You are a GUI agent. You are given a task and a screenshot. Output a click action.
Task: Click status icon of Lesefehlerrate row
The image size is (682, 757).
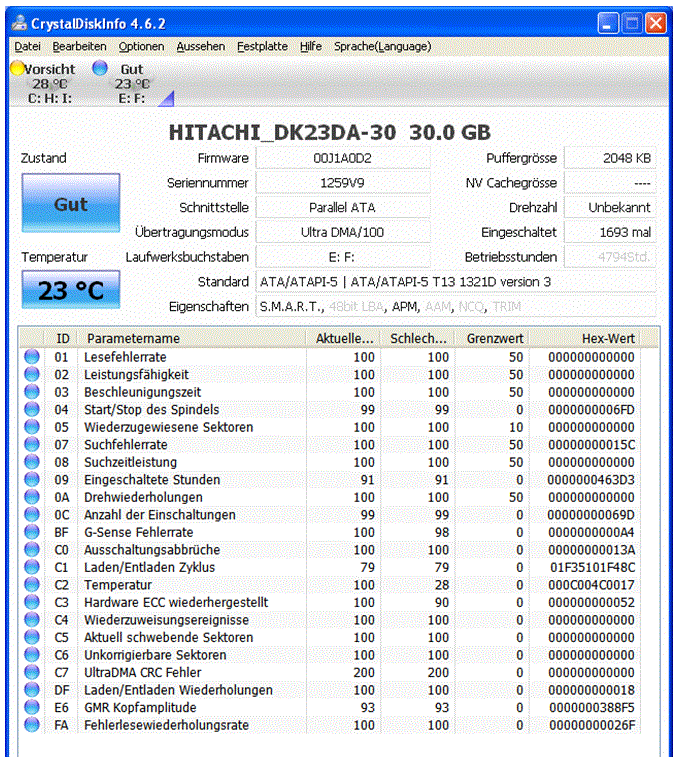[32, 357]
